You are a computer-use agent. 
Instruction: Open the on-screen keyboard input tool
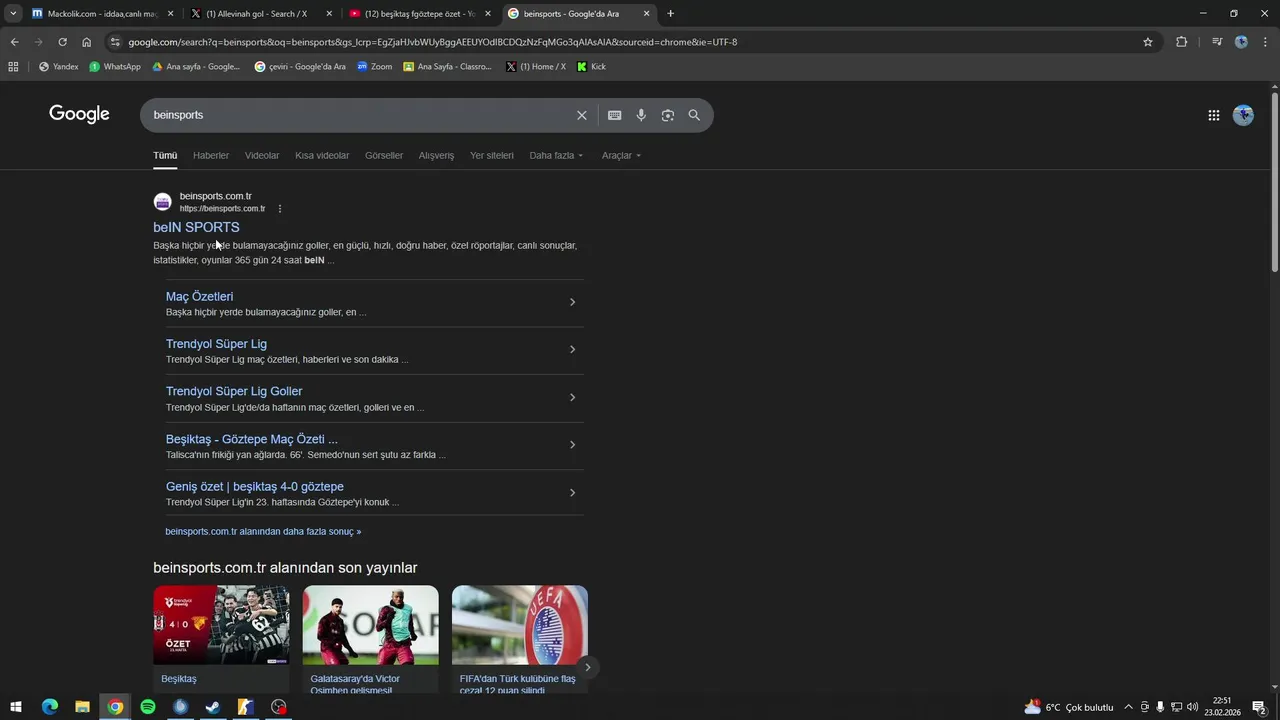(x=614, y=115)
